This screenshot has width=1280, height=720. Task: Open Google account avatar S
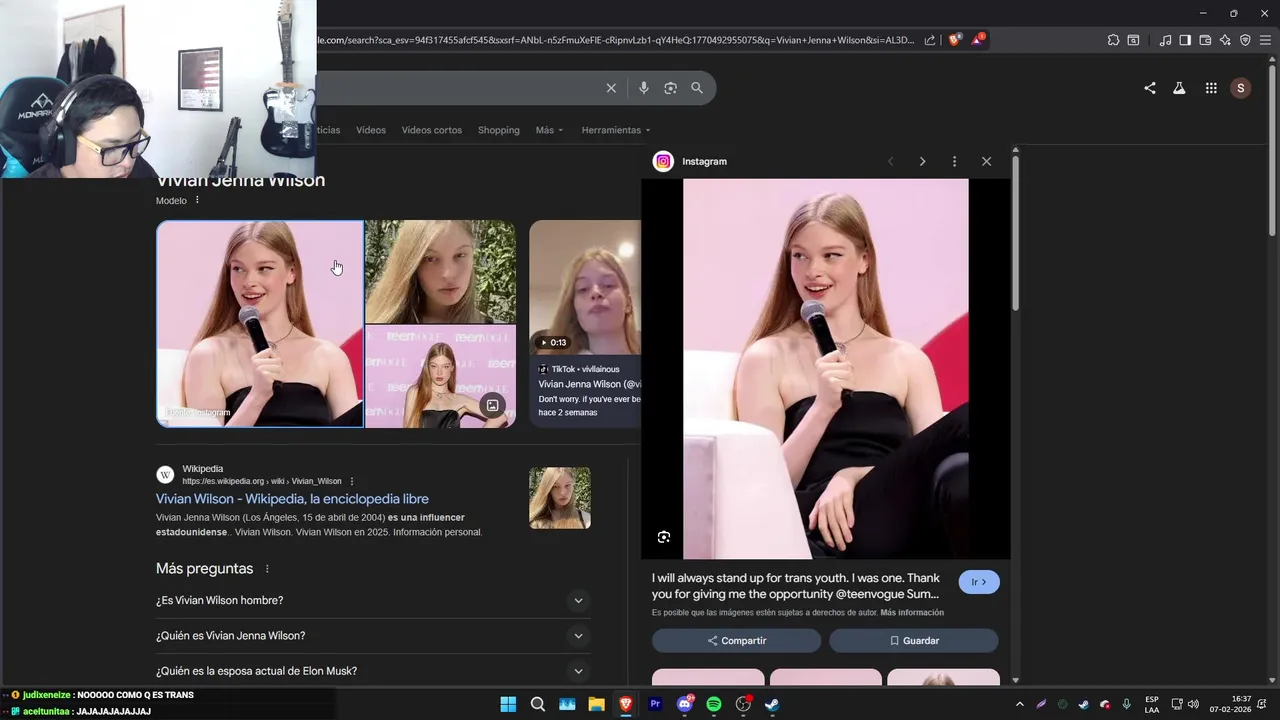click(1241, 88)
